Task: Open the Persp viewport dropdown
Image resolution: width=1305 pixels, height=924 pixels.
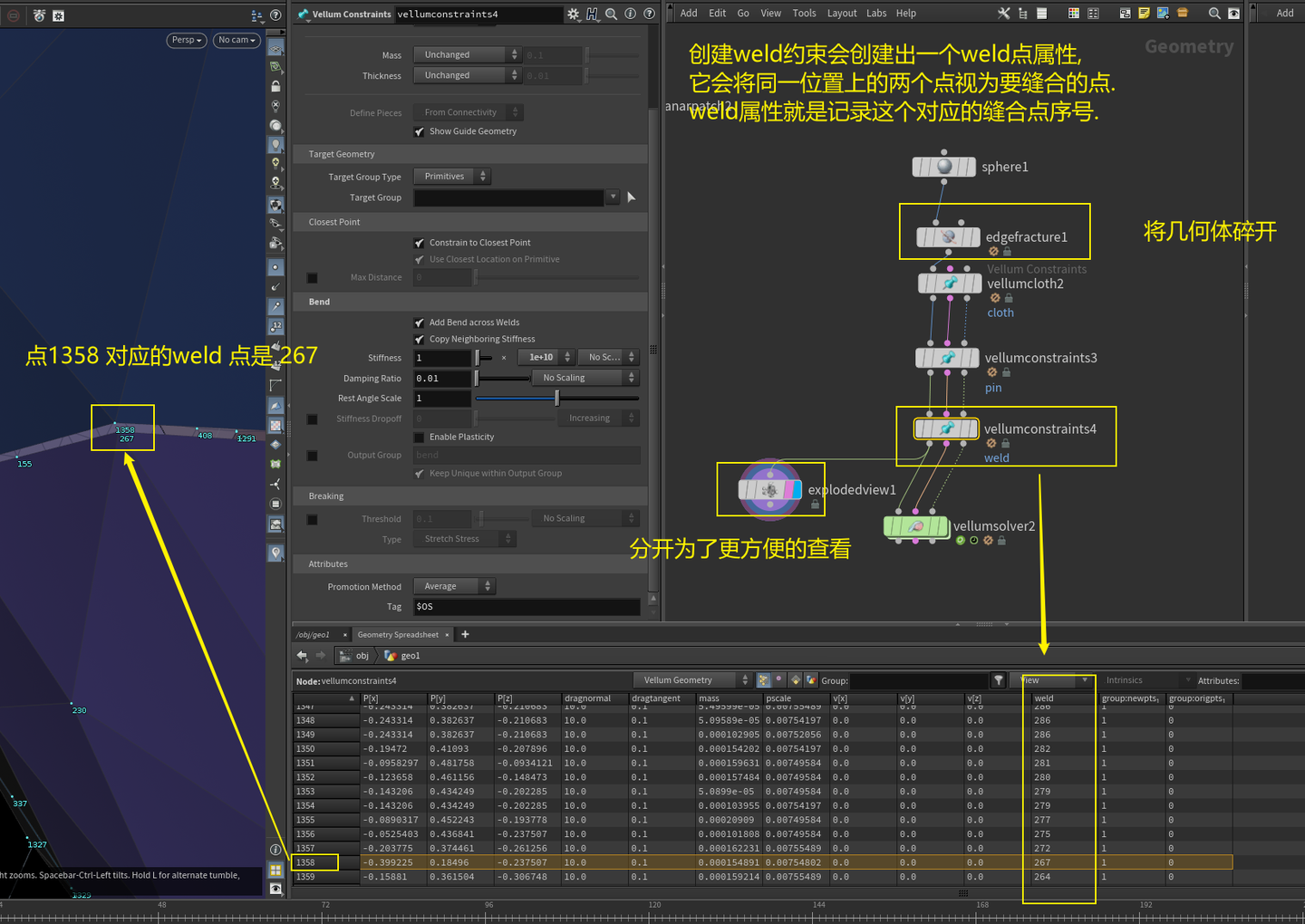Action: pyautogui.click(x=187, y=40)
